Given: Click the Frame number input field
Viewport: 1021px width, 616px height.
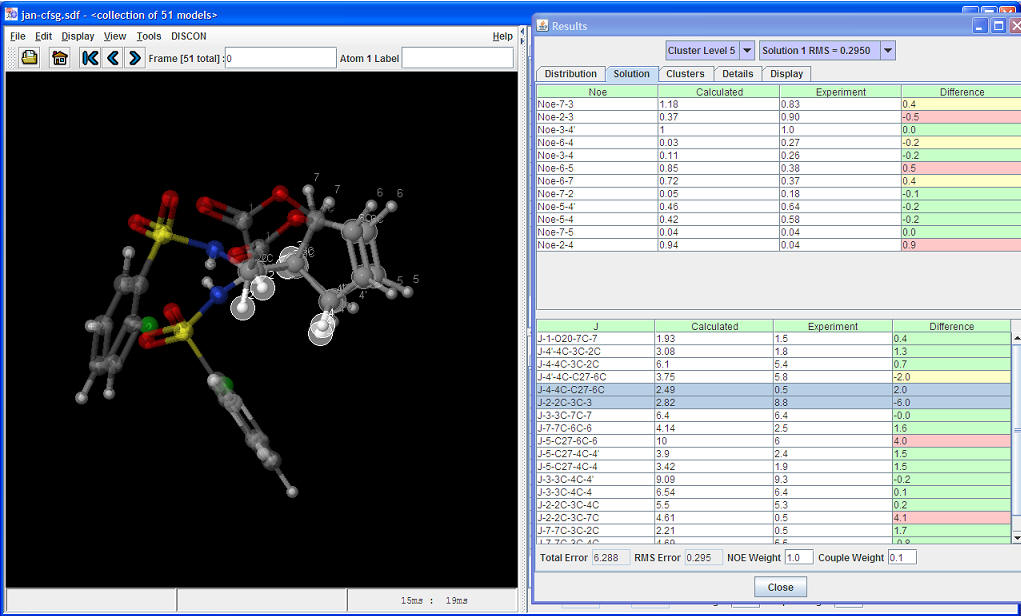Looking at the screenshot, I should (280, 58).
